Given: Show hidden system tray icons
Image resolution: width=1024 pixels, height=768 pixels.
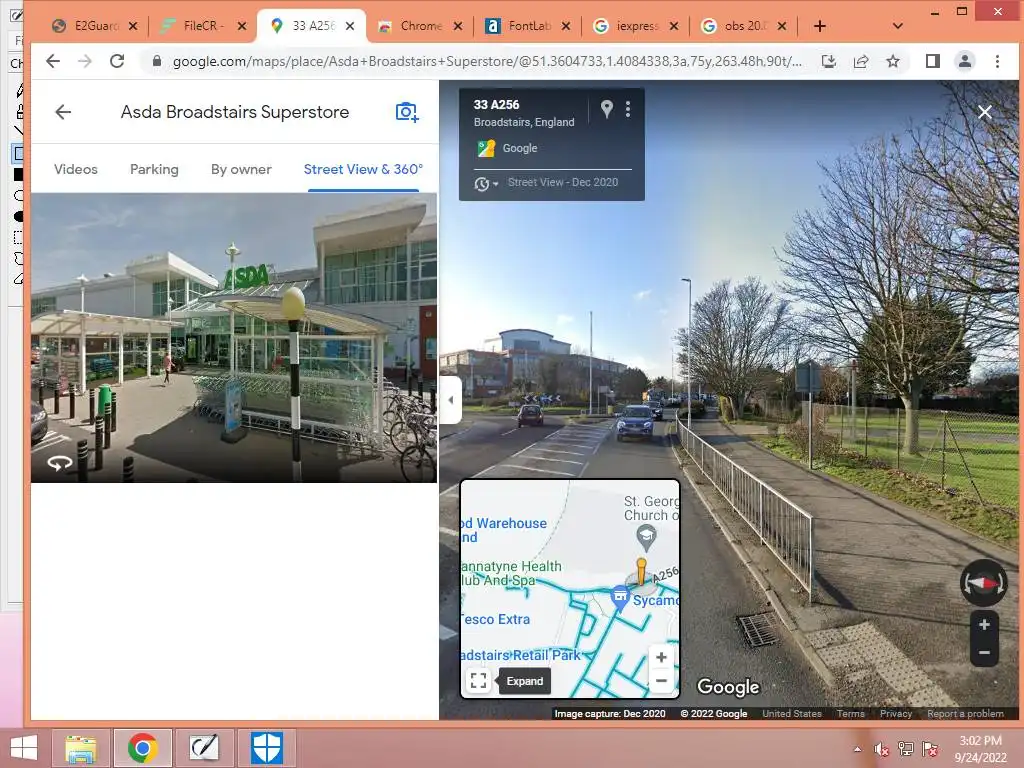Looking at the screenshot, I should click(x=857, y=749).
